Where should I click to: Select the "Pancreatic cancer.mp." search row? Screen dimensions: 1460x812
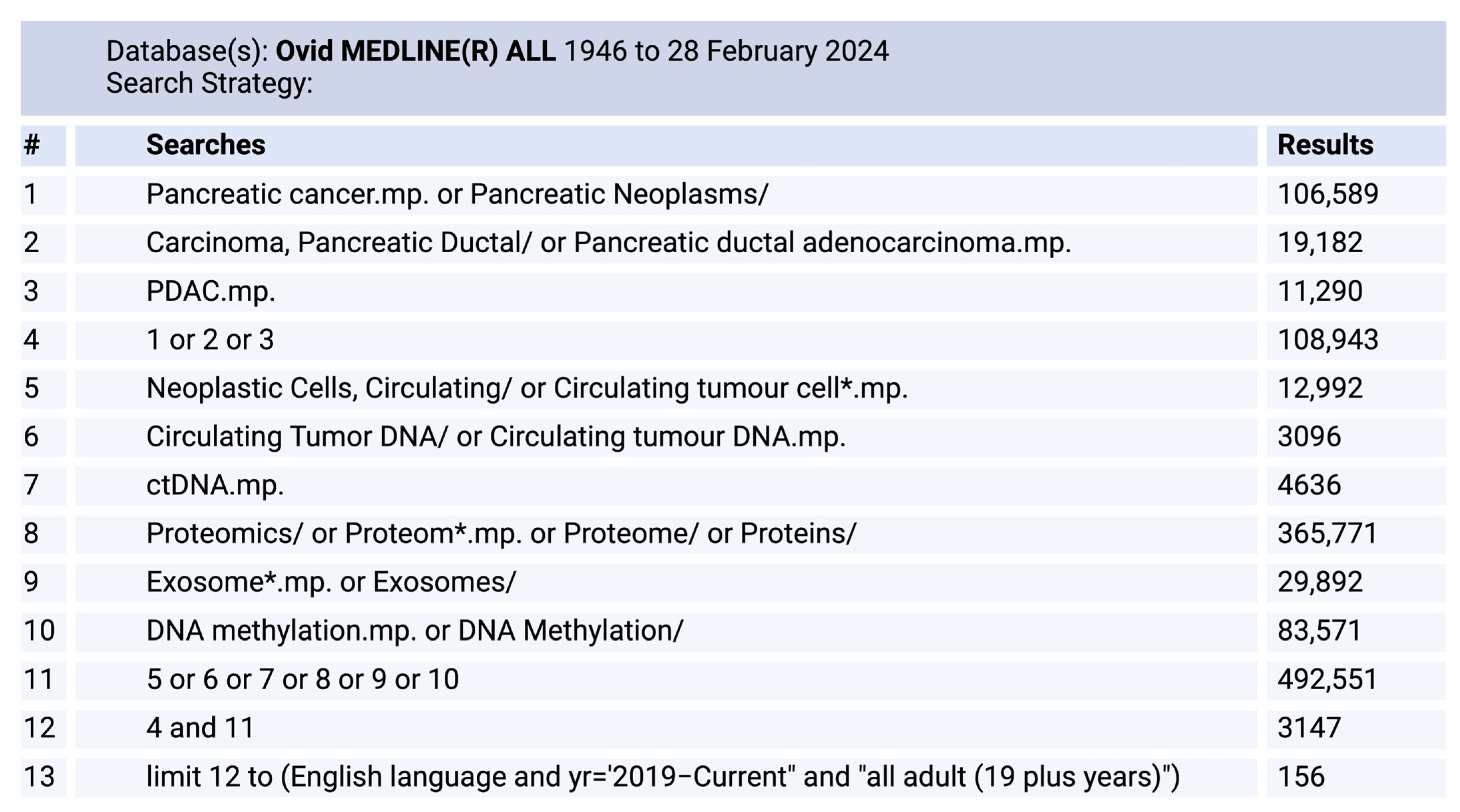point(457,194)
